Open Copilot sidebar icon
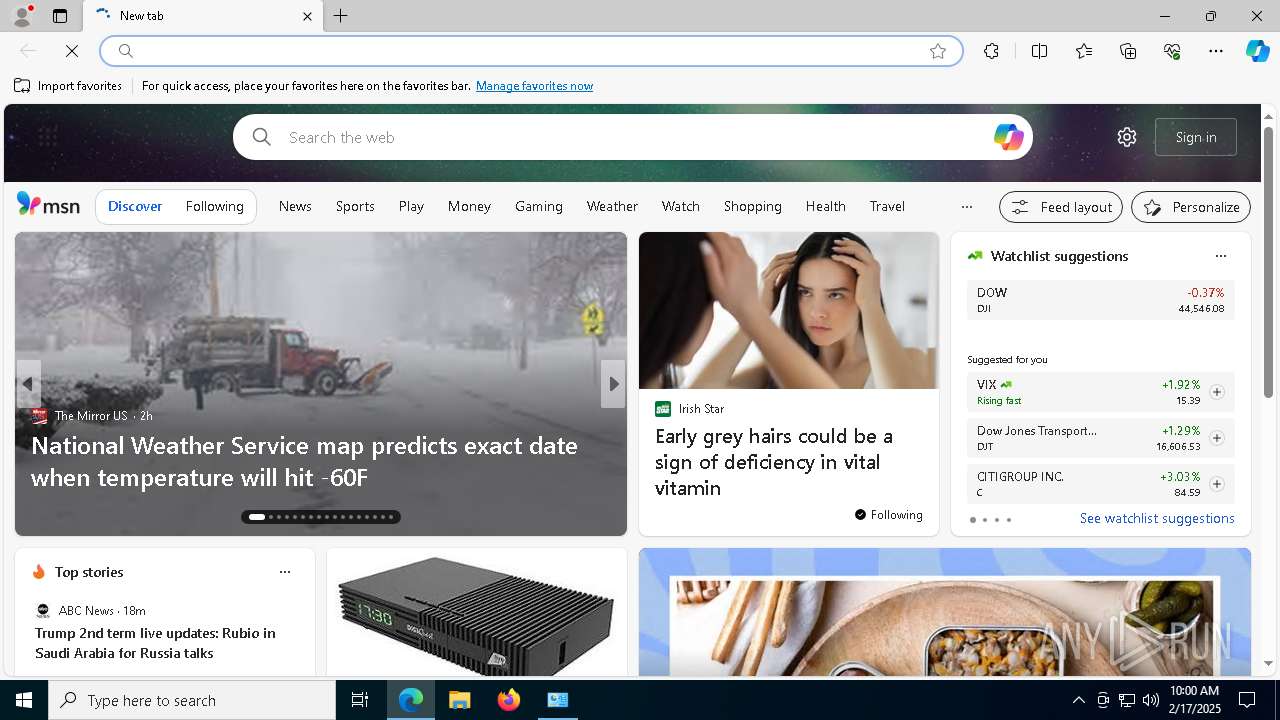1280x720 pixels. click(x=1257, y=51)
